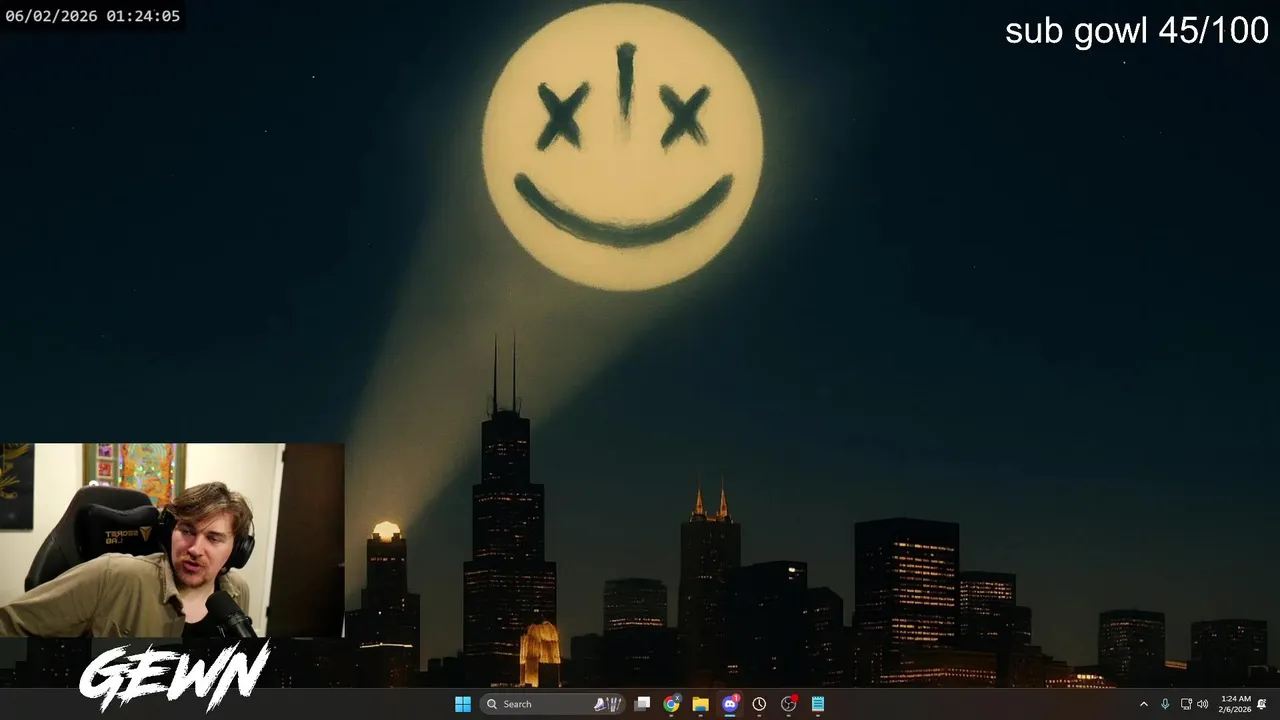Click the taskbar Search box
The height and width of the screenshot is (720, 1280).
click(554, 704)
